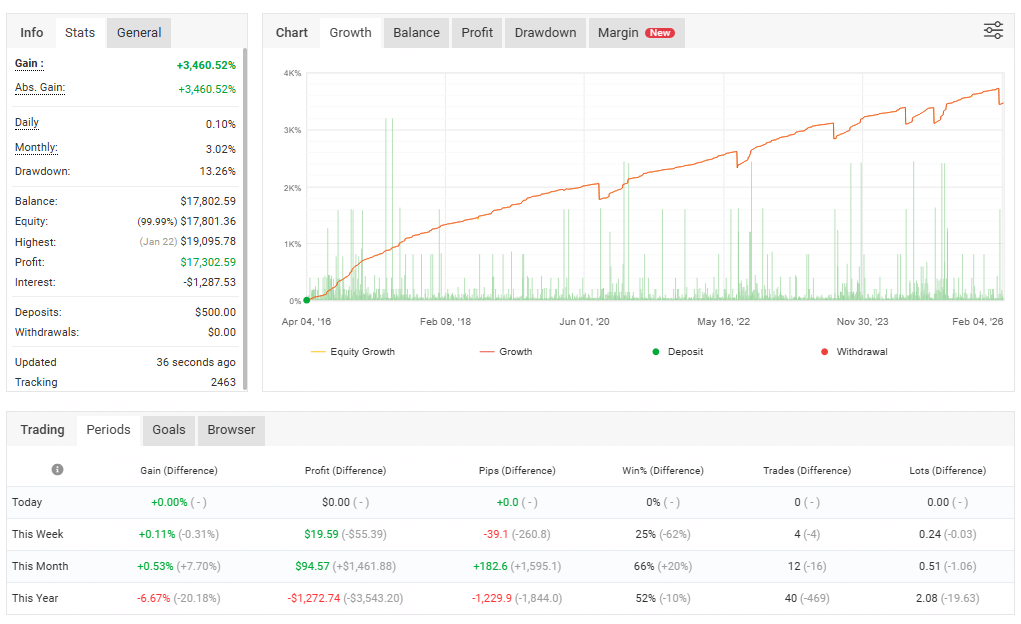This screenshot has width=1021, height=624.
Task: Open the chart settings sliders icon
Action: point(992,31)
